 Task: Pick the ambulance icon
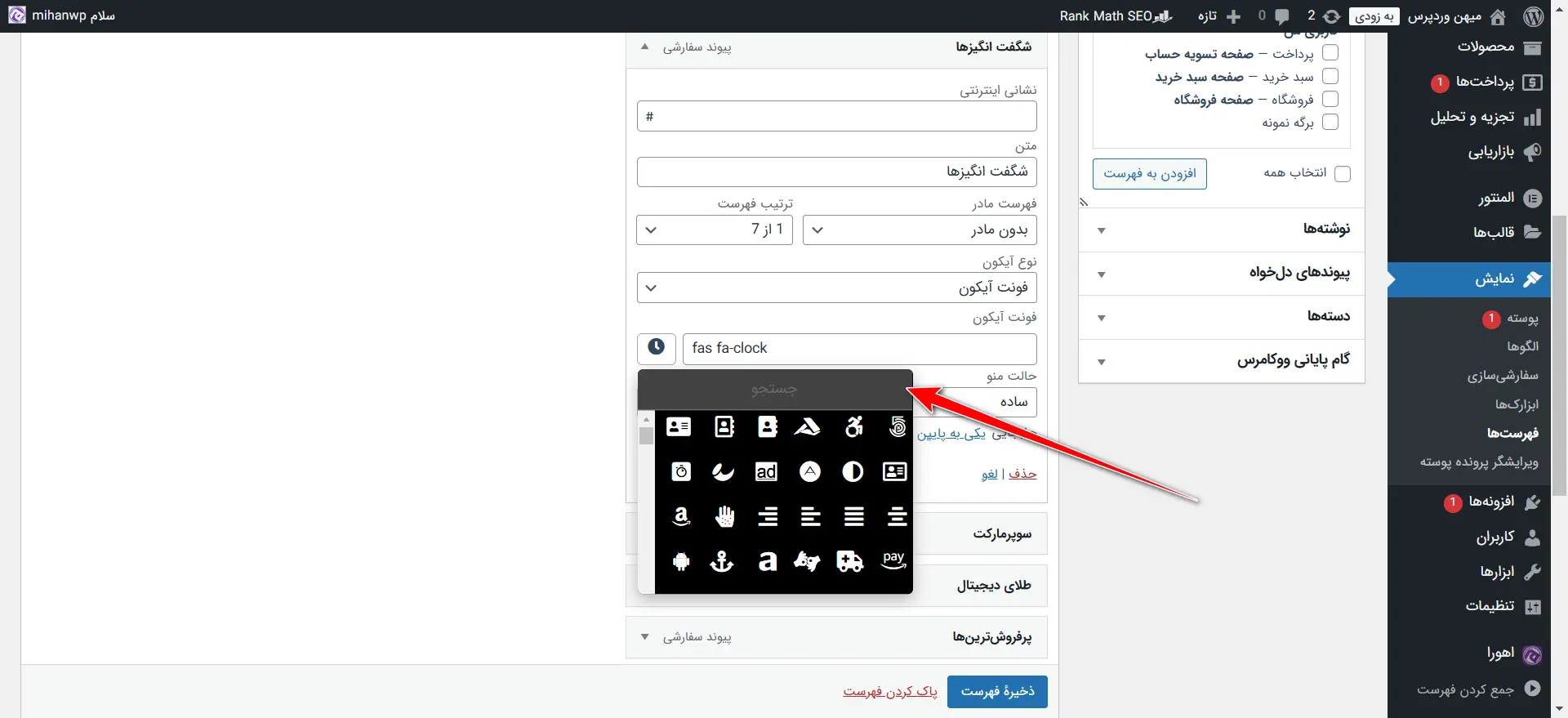(850, 561)
